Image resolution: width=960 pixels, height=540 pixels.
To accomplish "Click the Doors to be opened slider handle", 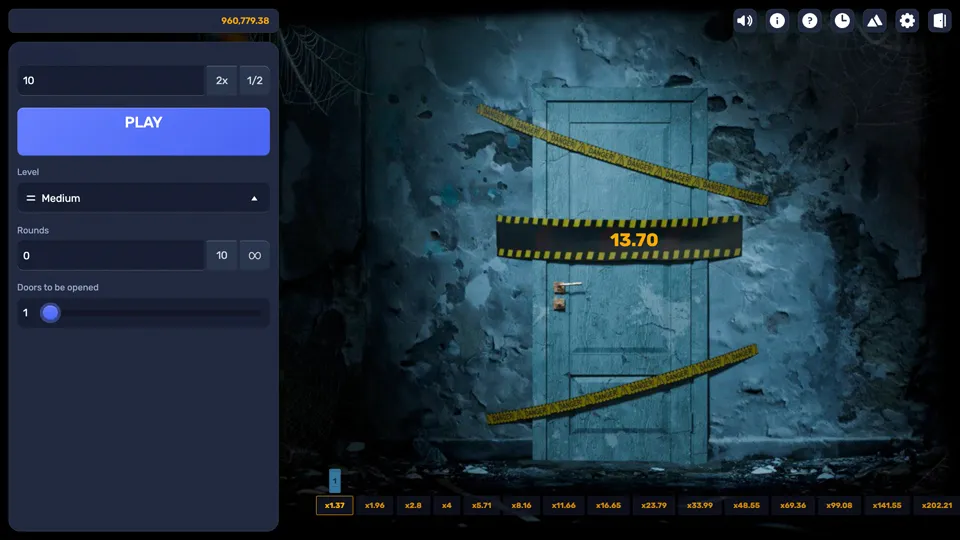I will pyautogui.click(x=50, y=313).
